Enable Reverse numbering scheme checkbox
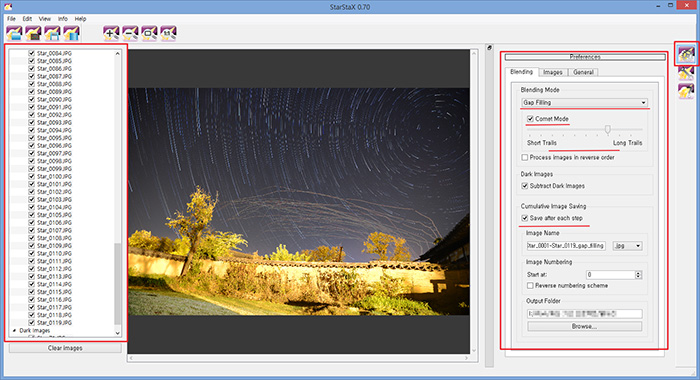This screenshot has width=700, height=380. 530,285
